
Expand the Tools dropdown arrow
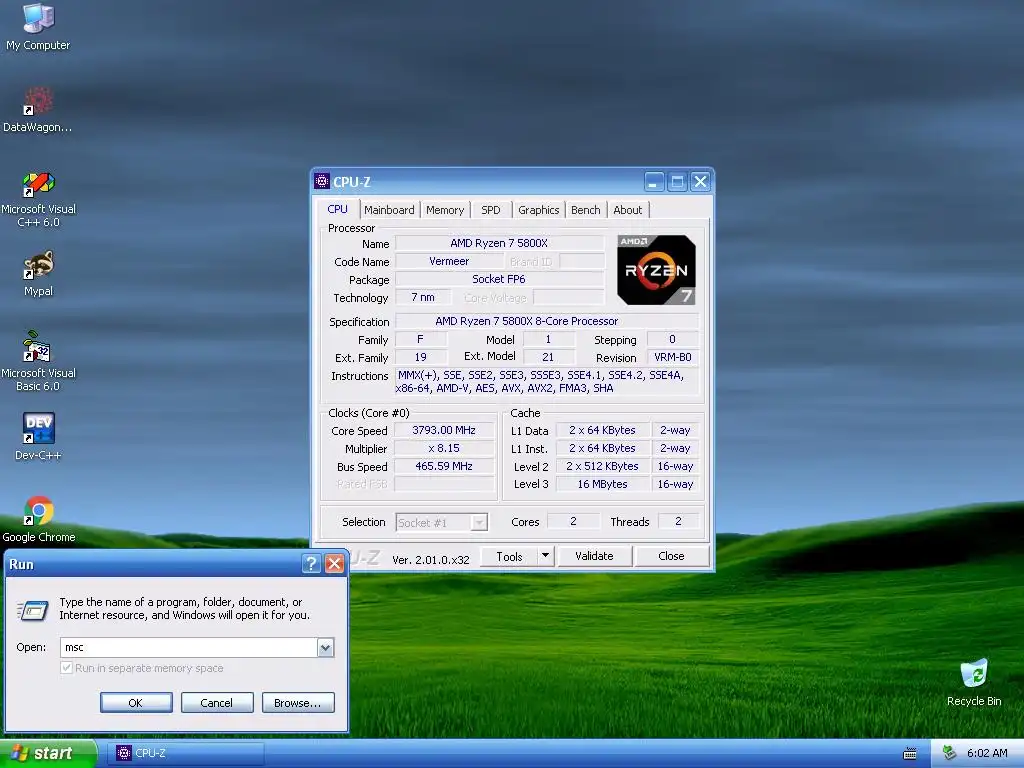(x=546, y=556)
